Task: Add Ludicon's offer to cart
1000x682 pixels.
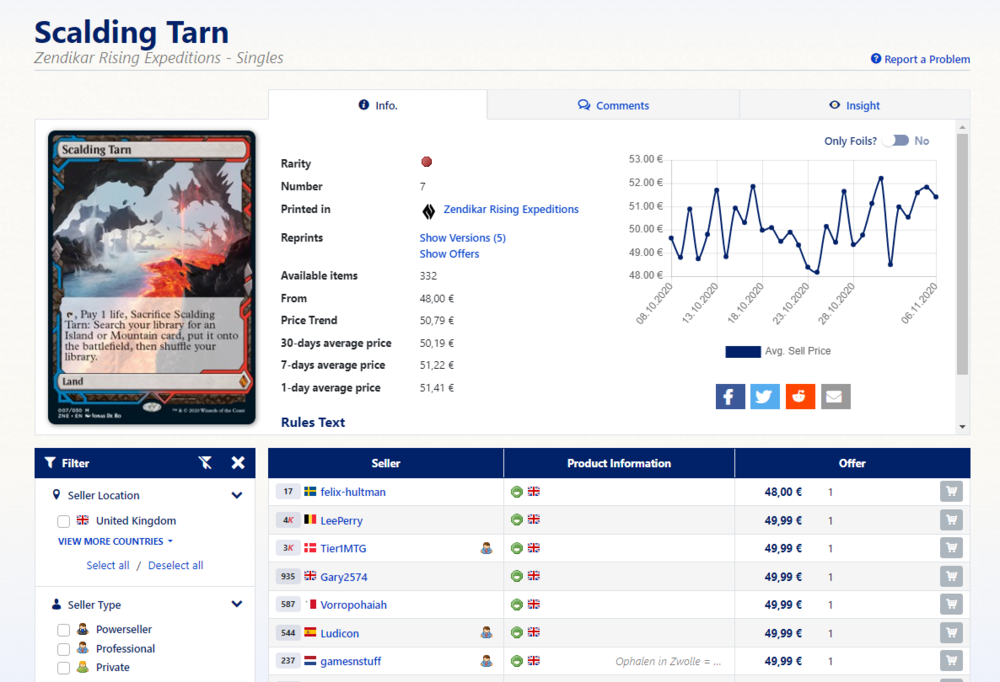Action: 951,633
